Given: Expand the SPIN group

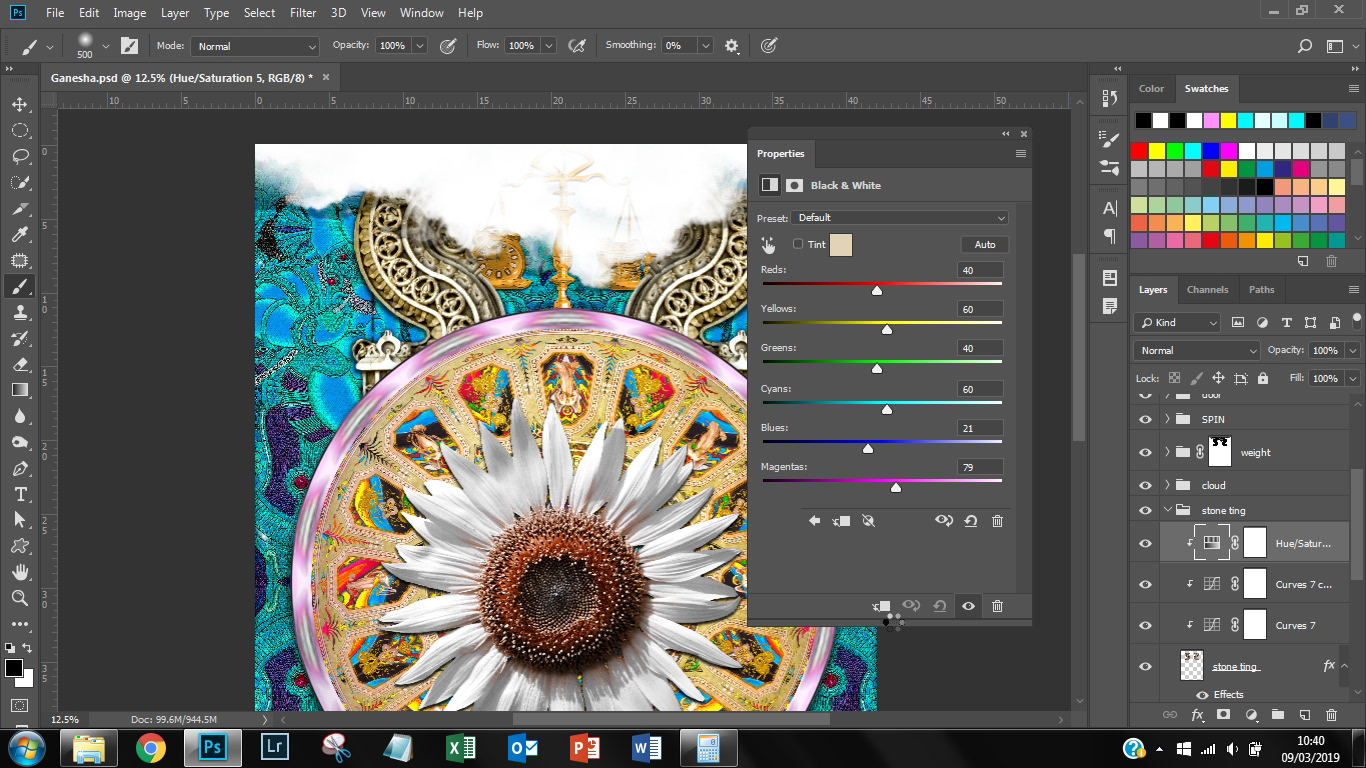Looking at the screenshot, I should point(1167,419).
